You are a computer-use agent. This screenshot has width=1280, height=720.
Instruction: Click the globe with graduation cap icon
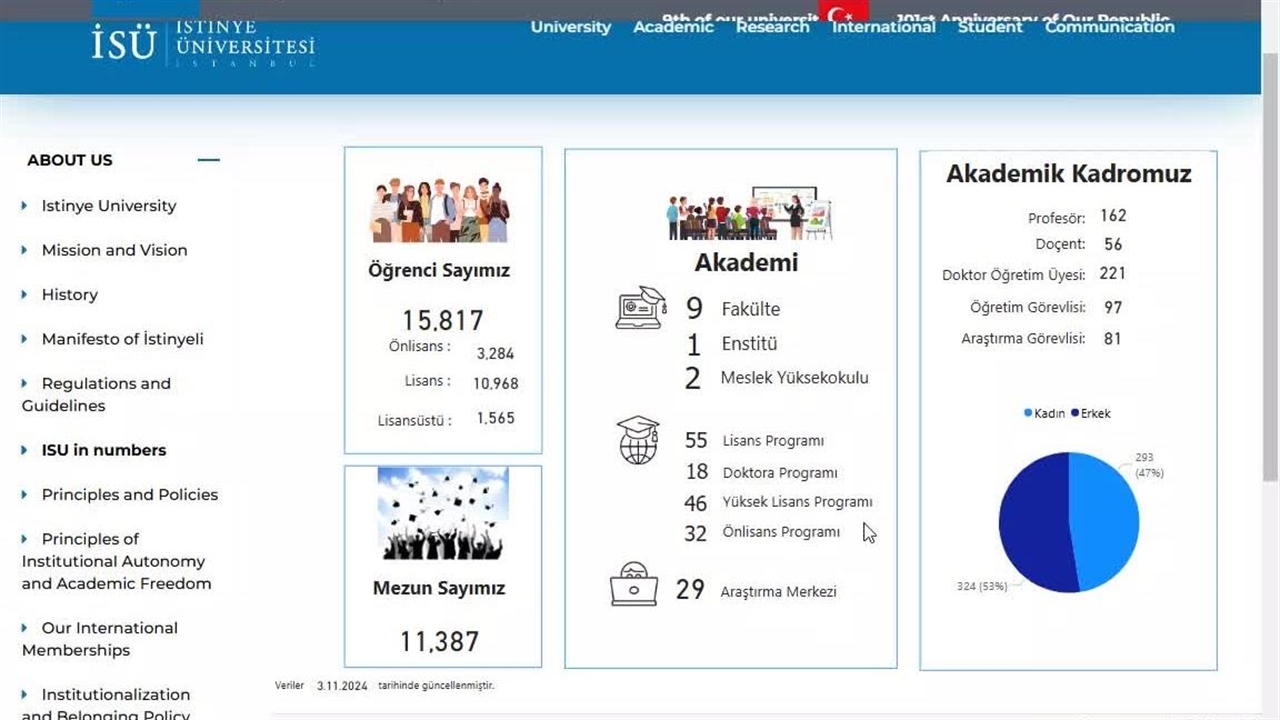pos(638,440)
